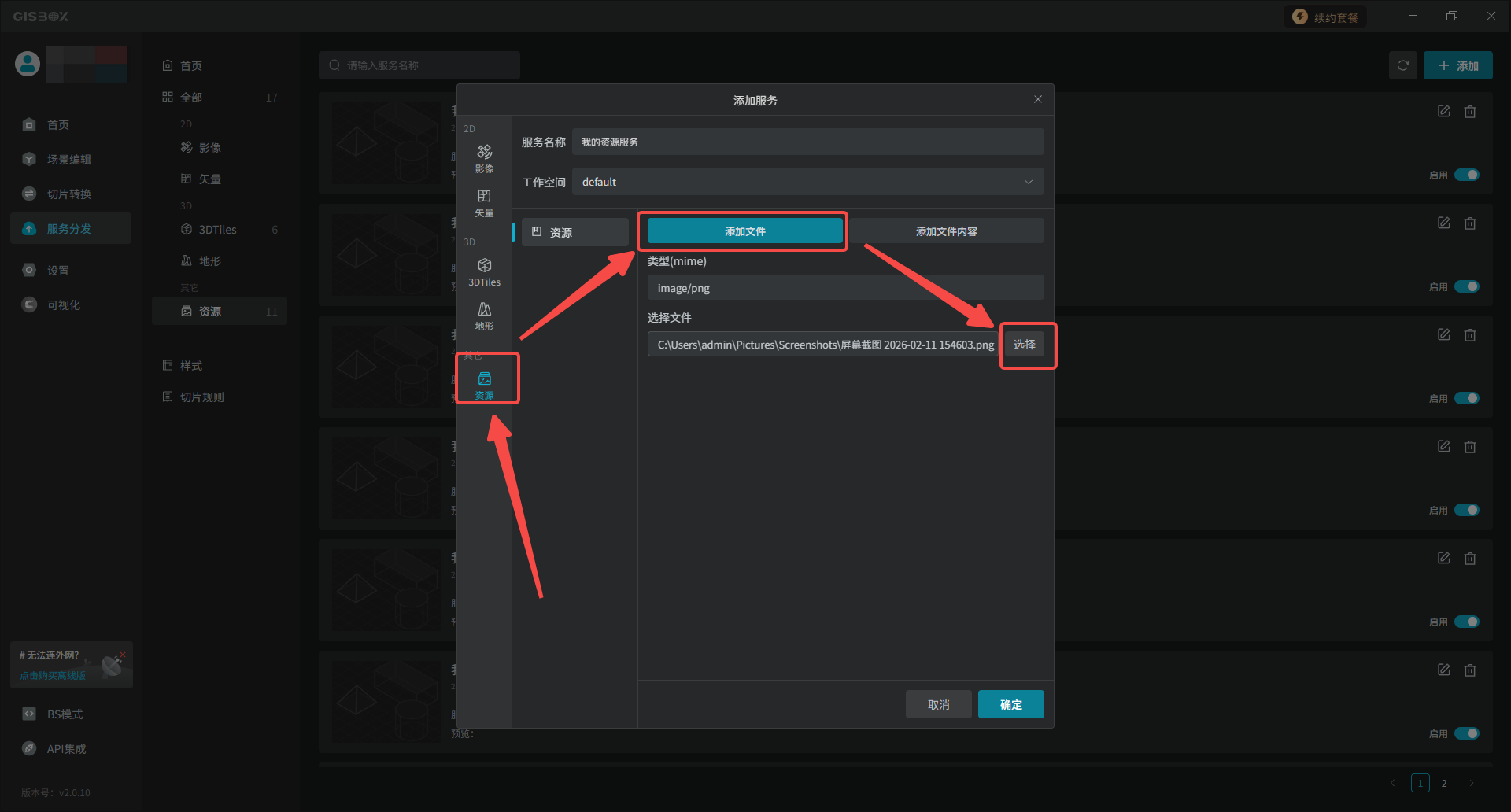The height and width of the screenshot is (812, 1511).
Task: Open the 工作空间 default dropdown
Action: coord(807,182)
